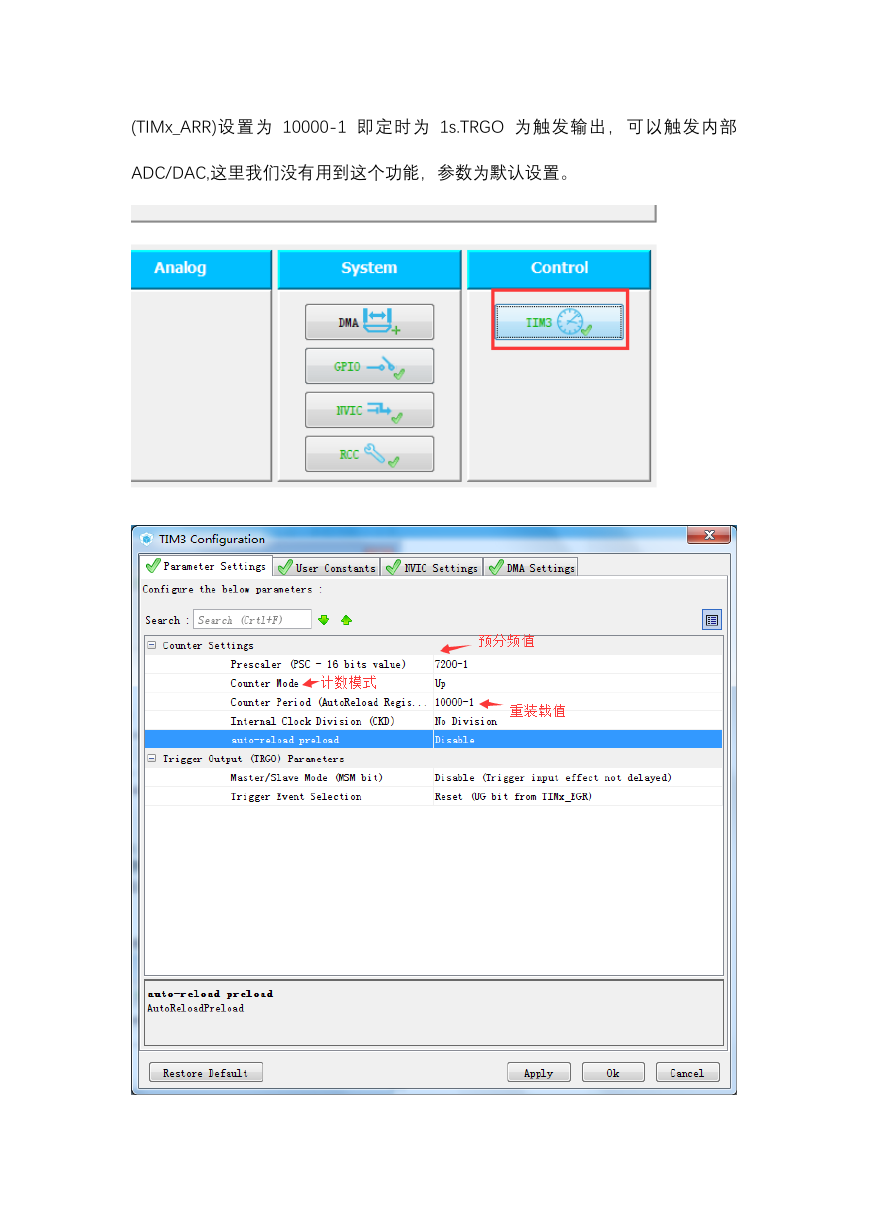This screenshot has width=869, height=1228.
Task: Click the Ok button
Action: tap(613, 1073)
